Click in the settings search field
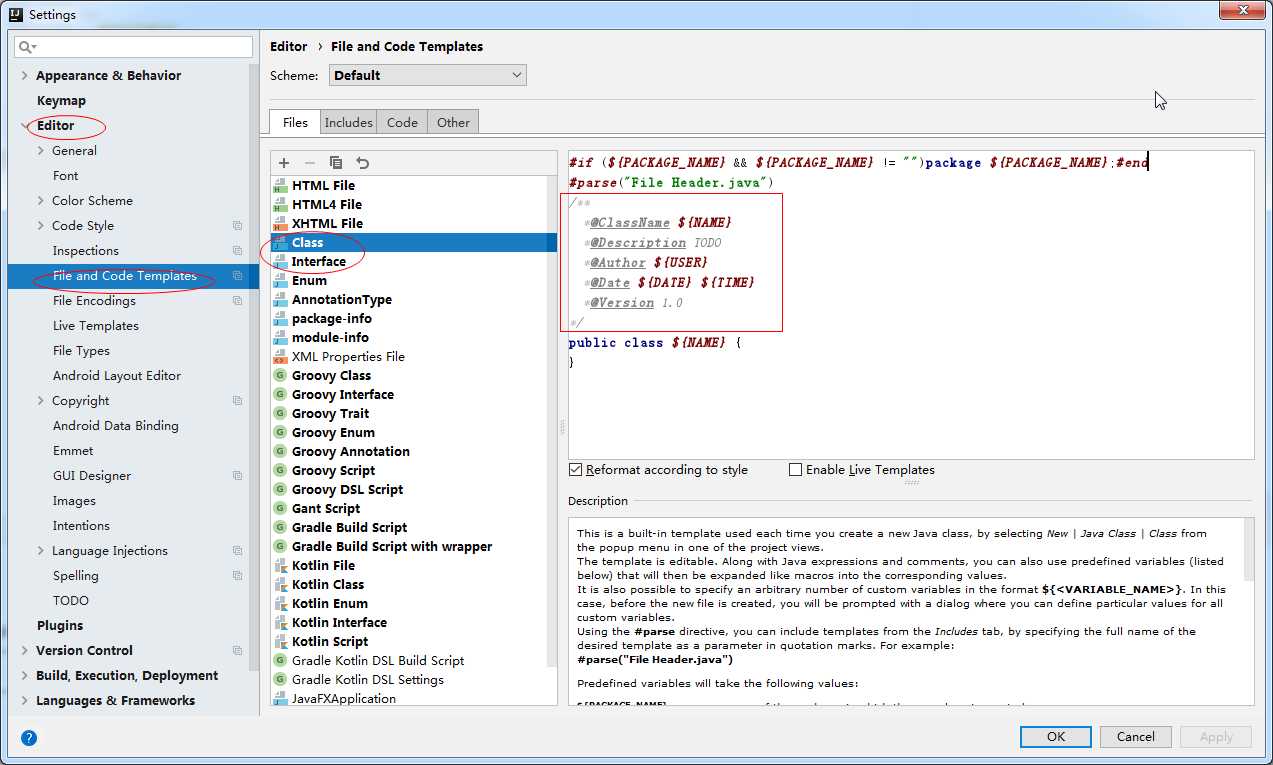 pos(134,47)
